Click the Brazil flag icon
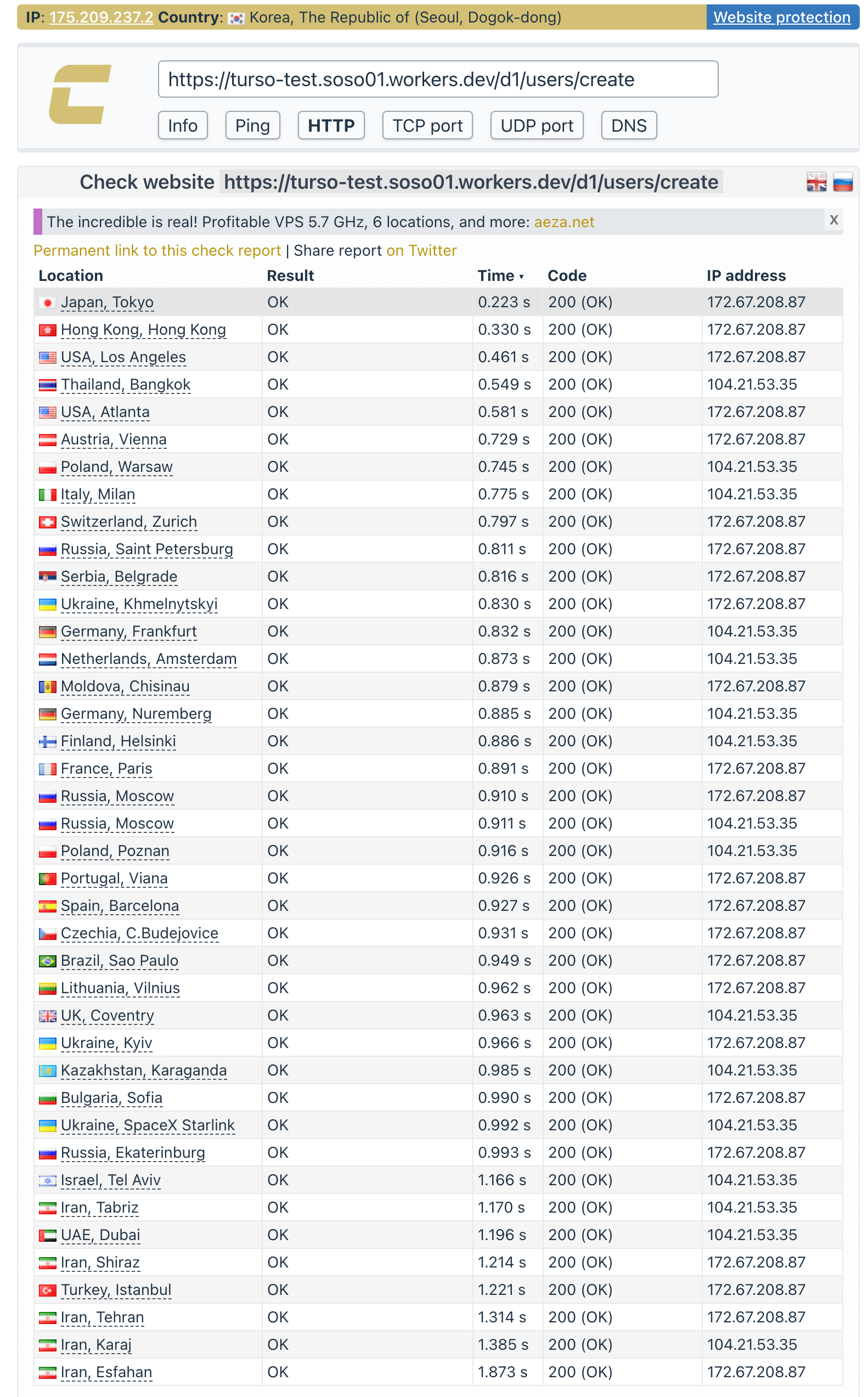The image size is (868, 1397). click(x=48, y=961)
